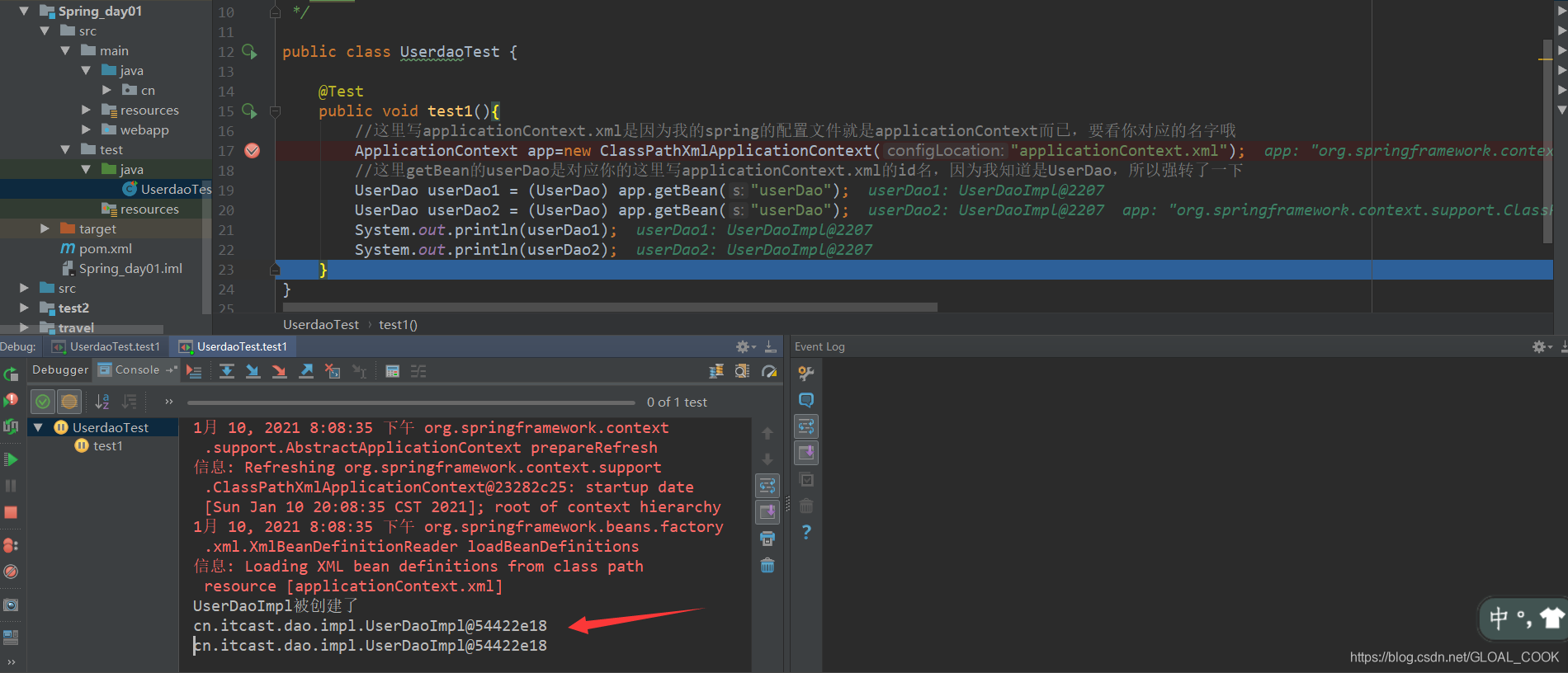Click Scroll Down arrow in console gutter
This screenshot has width=1568, height=673.
click(x=767, y=459)
